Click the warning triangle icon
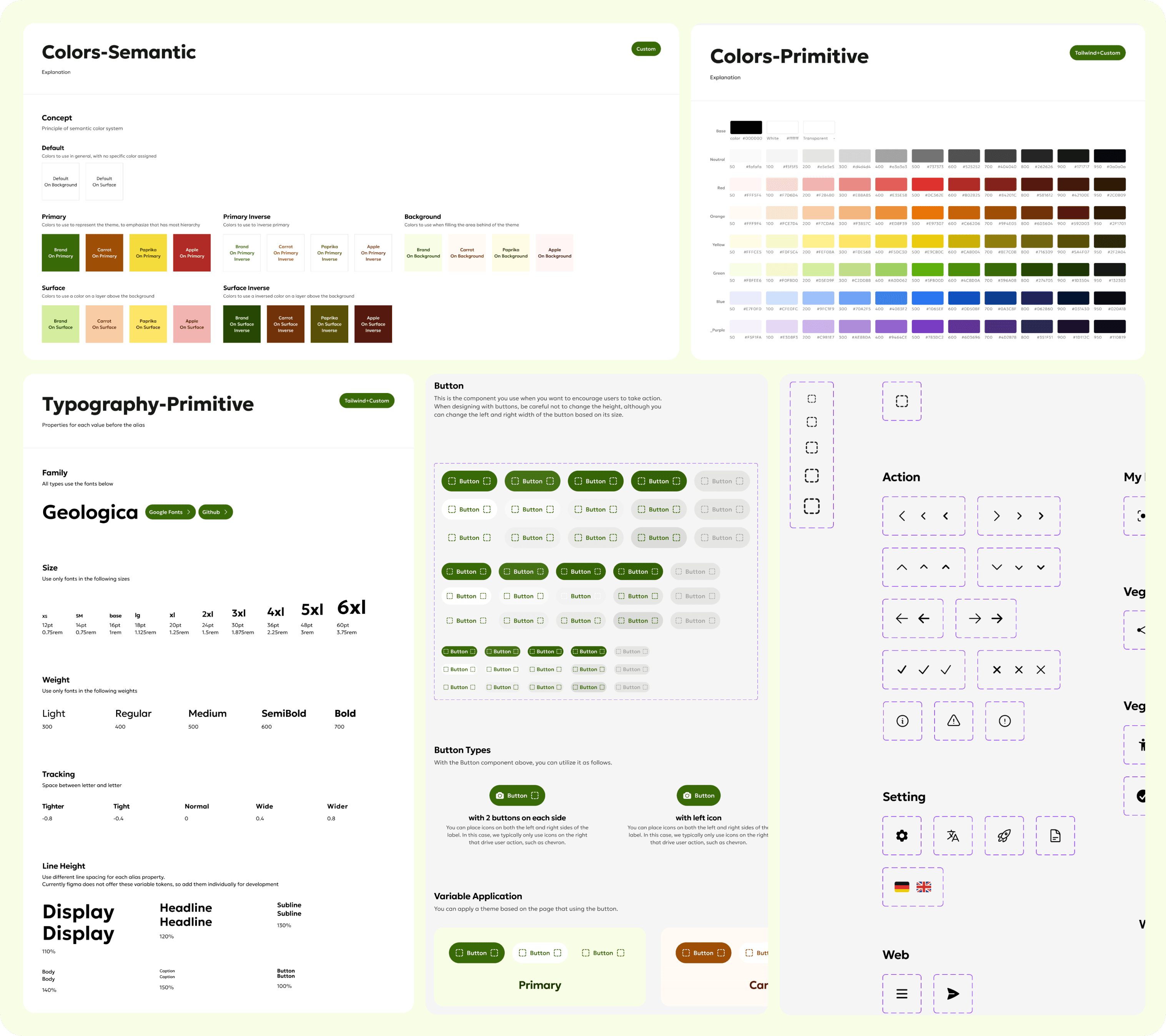The image size is (1166, 1036). [953, 721]
